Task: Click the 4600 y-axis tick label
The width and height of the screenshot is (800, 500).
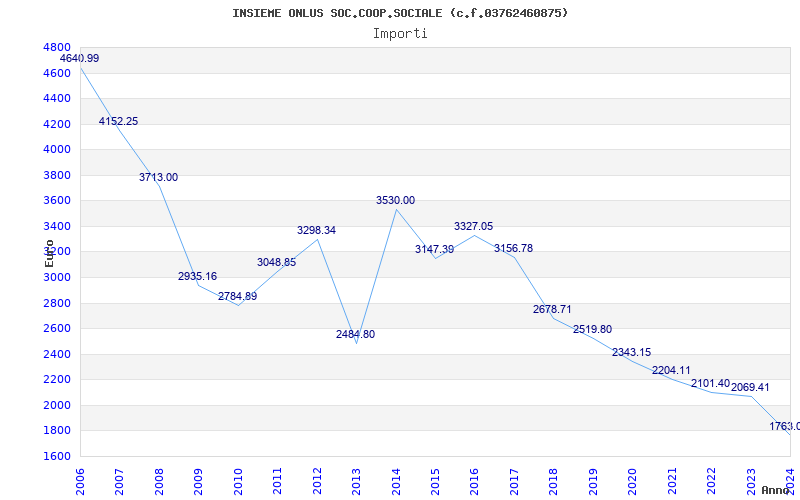Action: [x=57, y=73]
